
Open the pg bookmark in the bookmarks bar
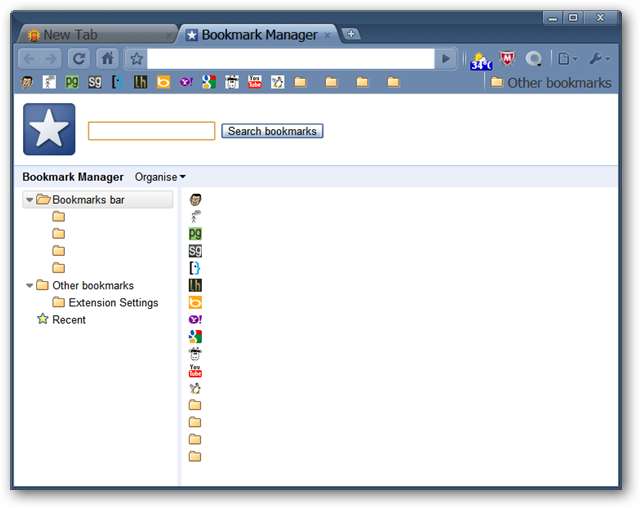coord(72,82)
